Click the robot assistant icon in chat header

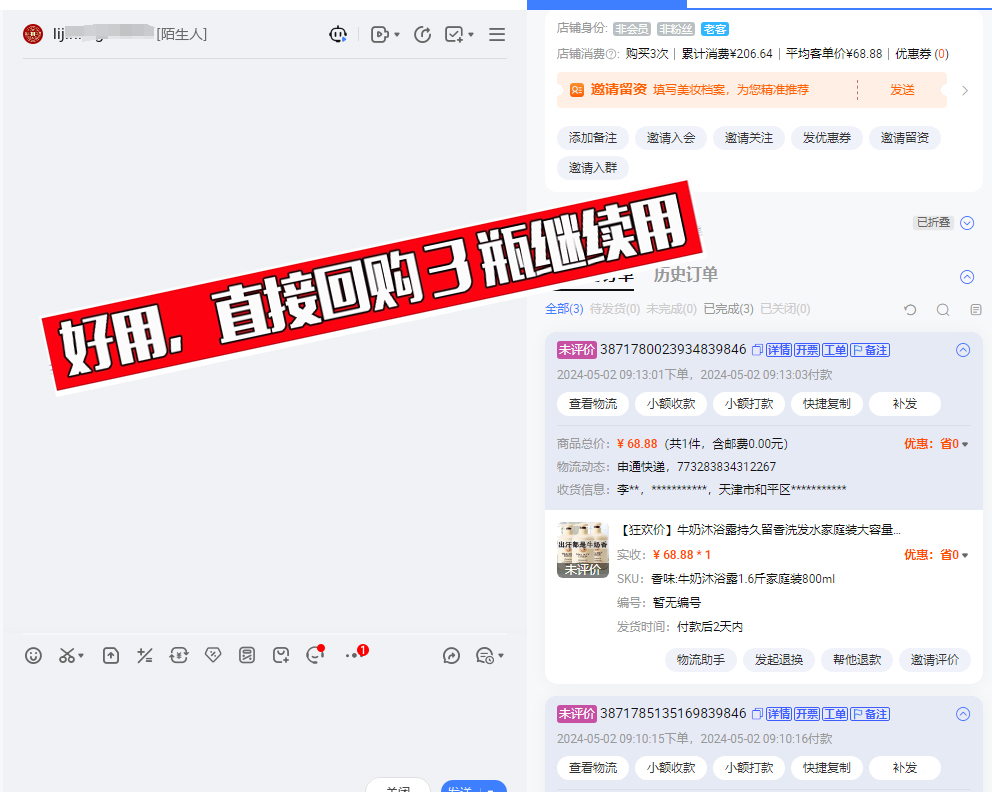(x=338, y=34)
